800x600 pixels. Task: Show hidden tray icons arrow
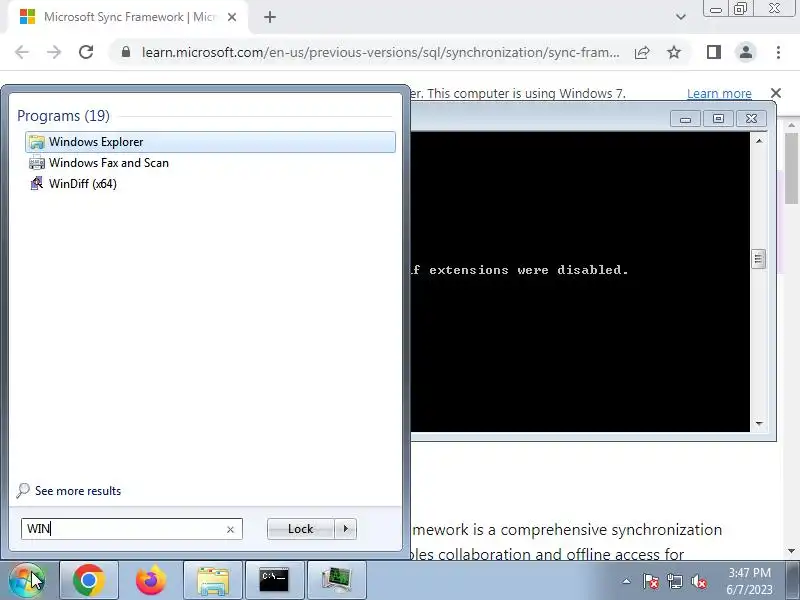pos(627,581)
